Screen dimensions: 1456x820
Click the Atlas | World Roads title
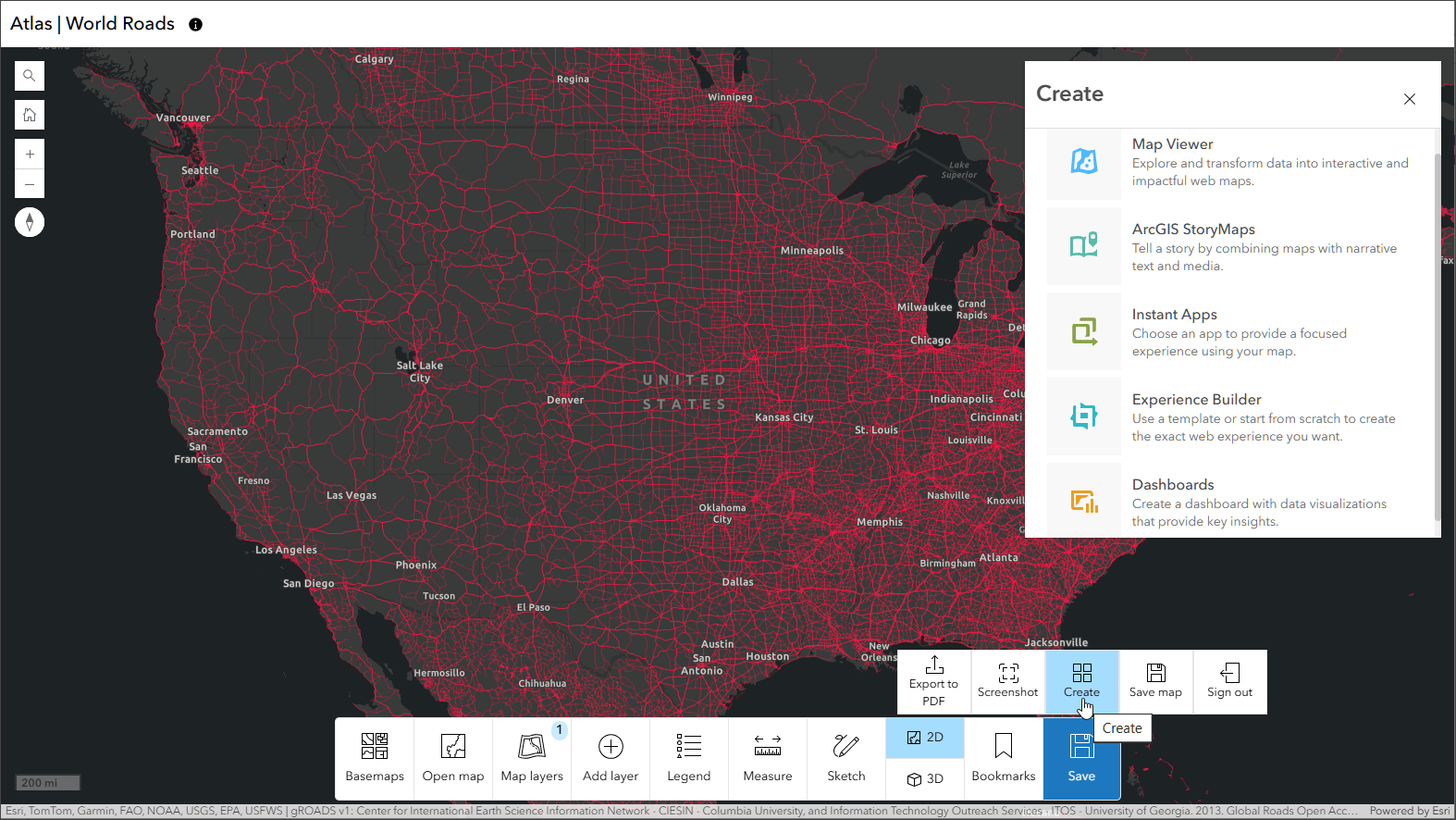93,24
